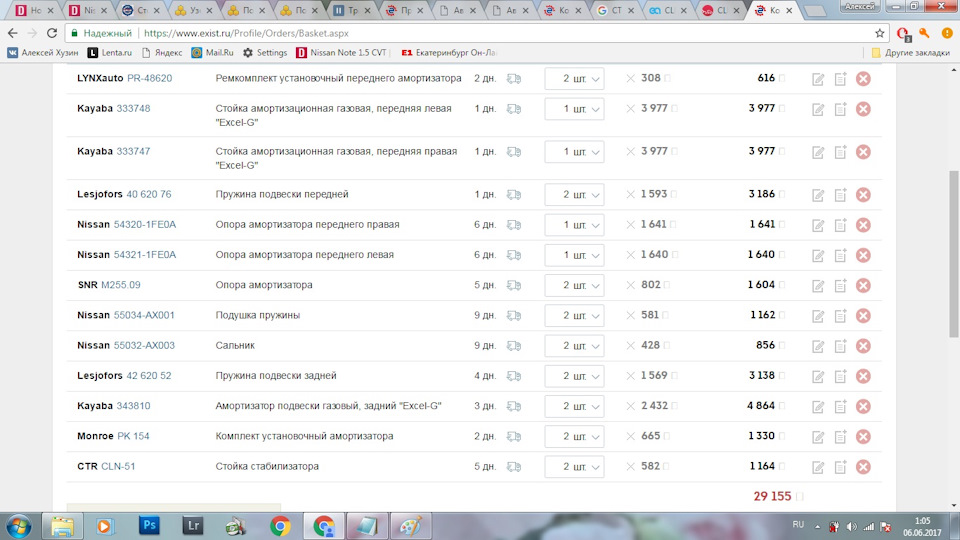Click the volume icon in system tray
Viewport: 960px width, 540px height.
851,527
